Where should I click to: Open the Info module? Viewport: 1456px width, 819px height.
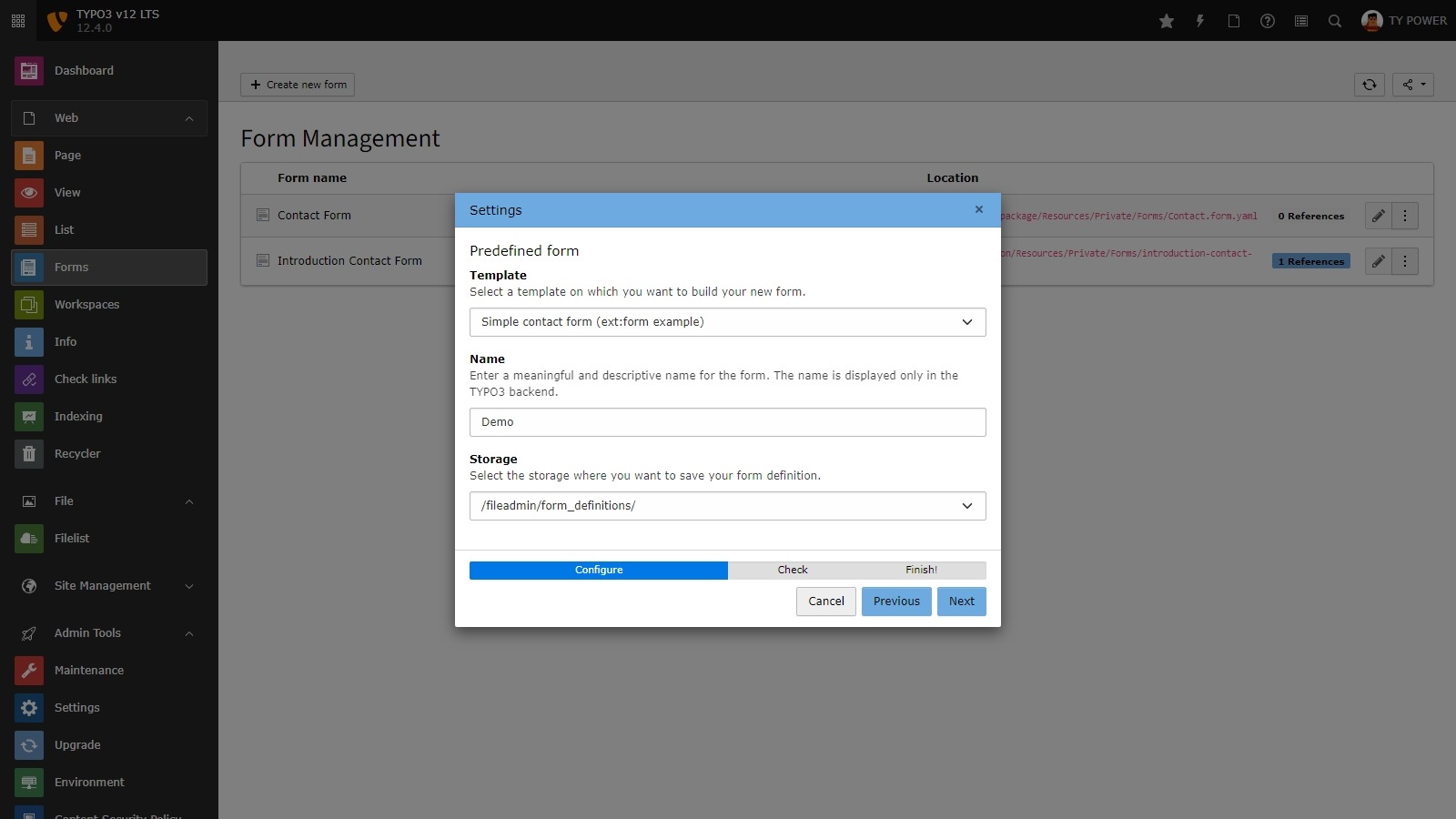tap(109, 341)
